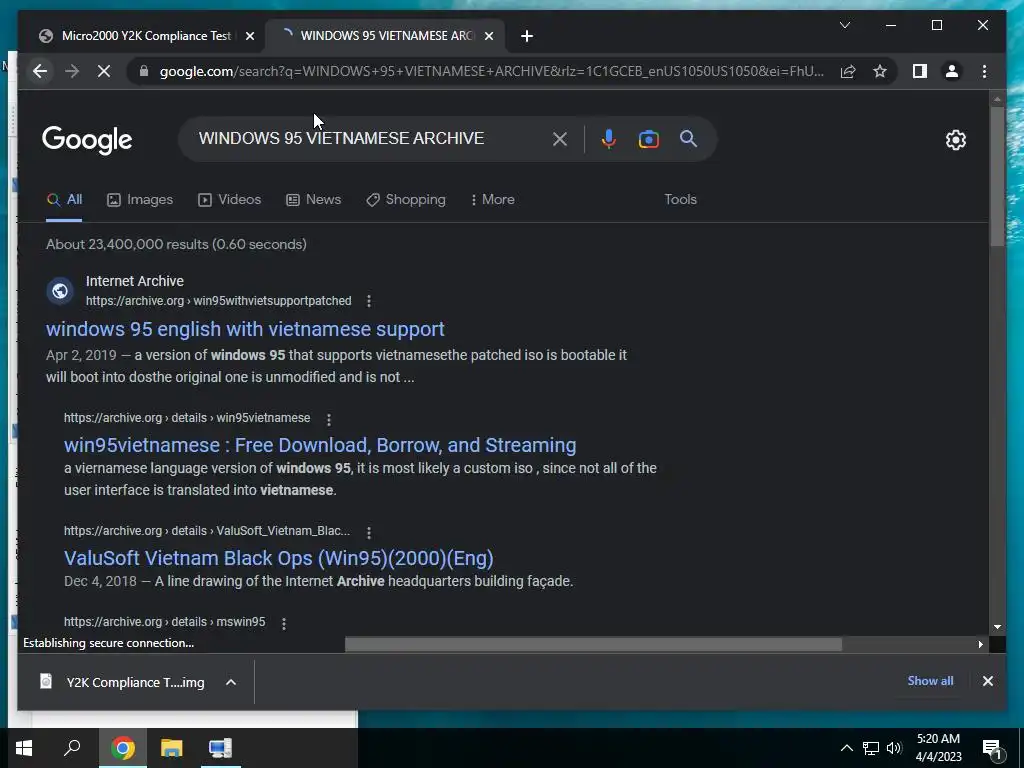Switch to News results
Screen dimensions: 1024x768
(x=313, y=200)
